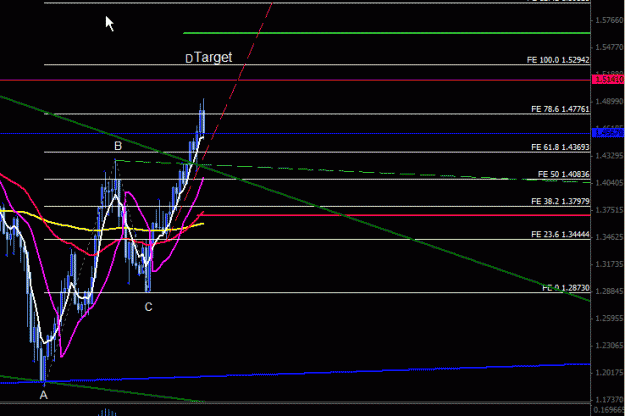Select the dashed green line from point B
625x416 pixels.
pyautogui.click(x=353, y=171)
